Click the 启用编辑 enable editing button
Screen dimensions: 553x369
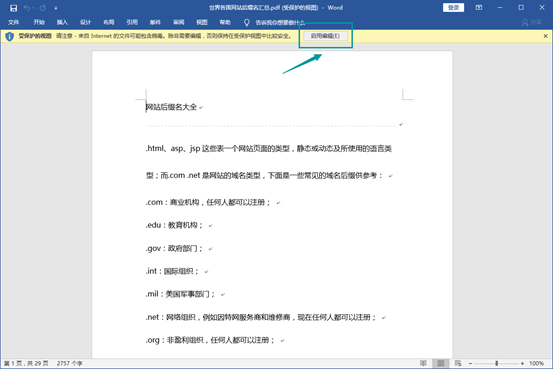point(325,36)
